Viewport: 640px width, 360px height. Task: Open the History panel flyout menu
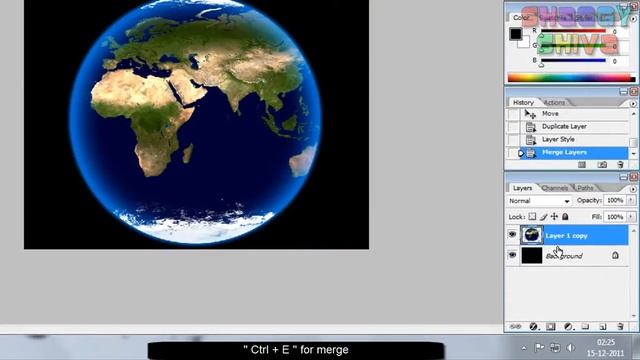[633, 103]
